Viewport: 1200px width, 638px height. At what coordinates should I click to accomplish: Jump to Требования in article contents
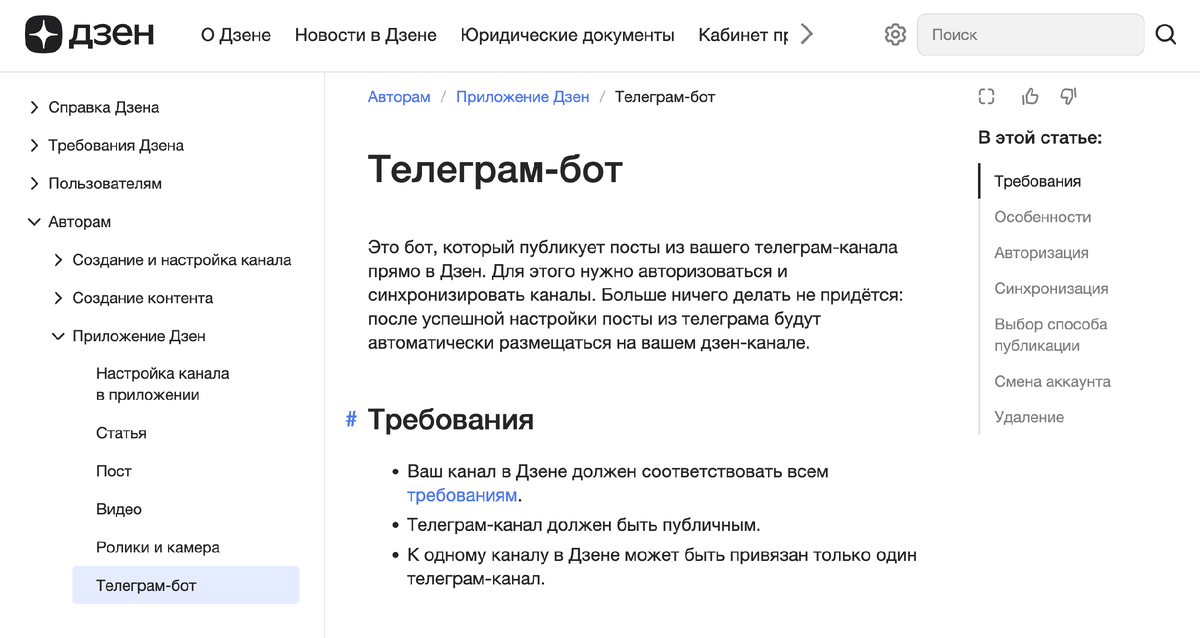coord(1037,181)
